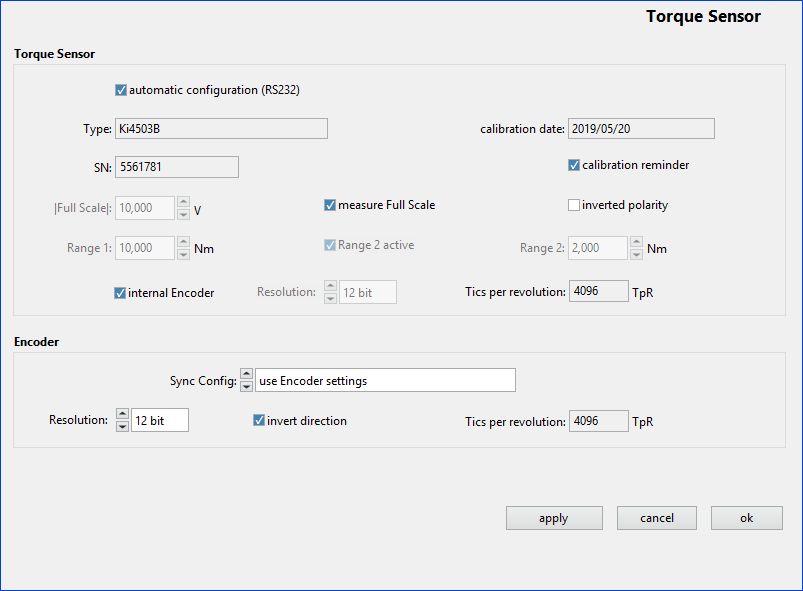The width and height of the screenshot is (803, 591).
Task: Check the Range 2 active option
Action: [x=330, y=246]
